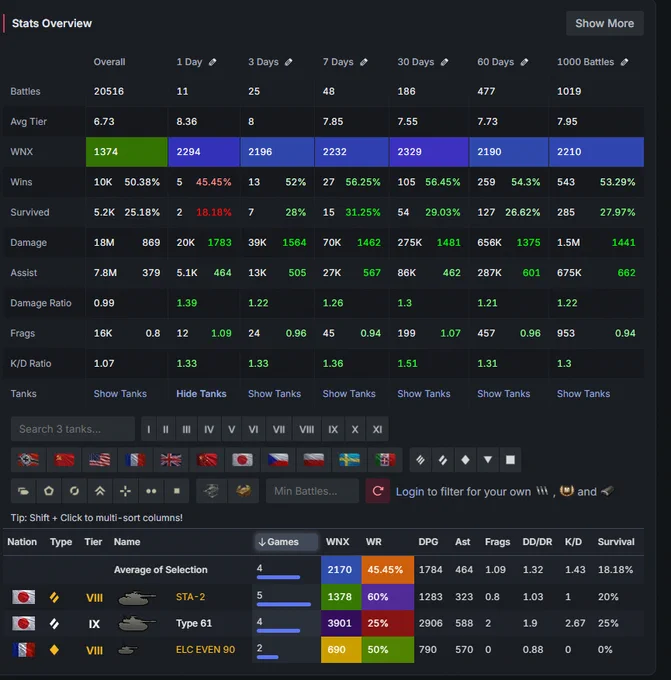This screenshot has width=671, height=680.
Task: Filter tank destroyers triangle icon
Action: 488,460
